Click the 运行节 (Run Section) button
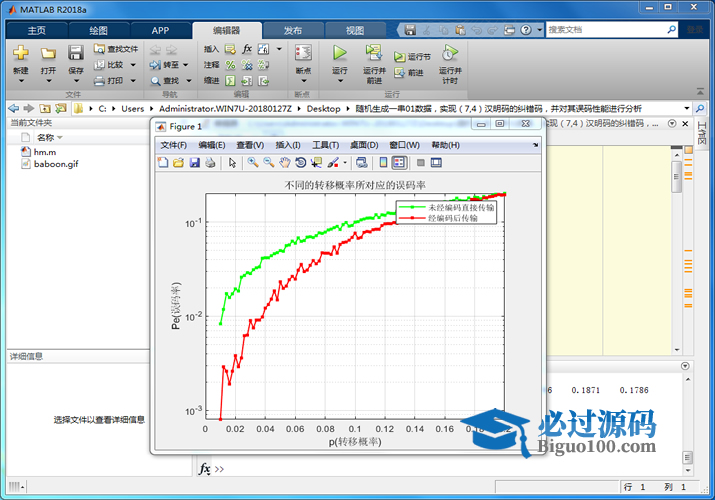Screen dimensions: 715x500 pyautogui.click(x=412, y=57)
